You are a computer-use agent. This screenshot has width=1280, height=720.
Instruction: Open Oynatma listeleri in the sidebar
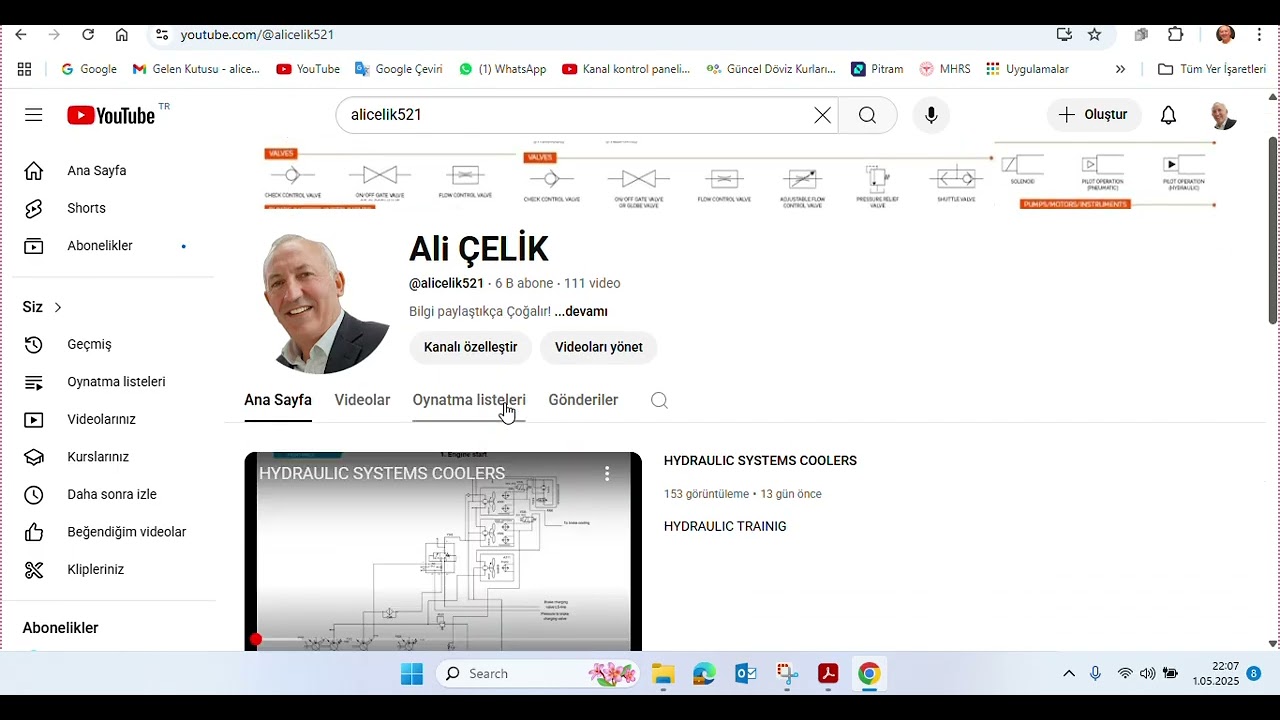pos(113,382)
